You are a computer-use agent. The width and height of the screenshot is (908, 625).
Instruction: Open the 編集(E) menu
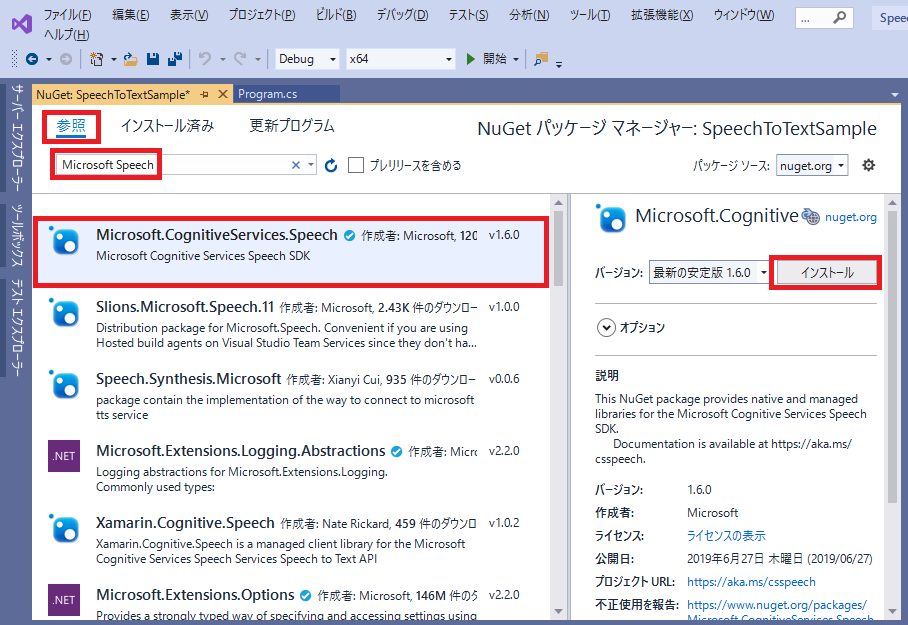130,15
